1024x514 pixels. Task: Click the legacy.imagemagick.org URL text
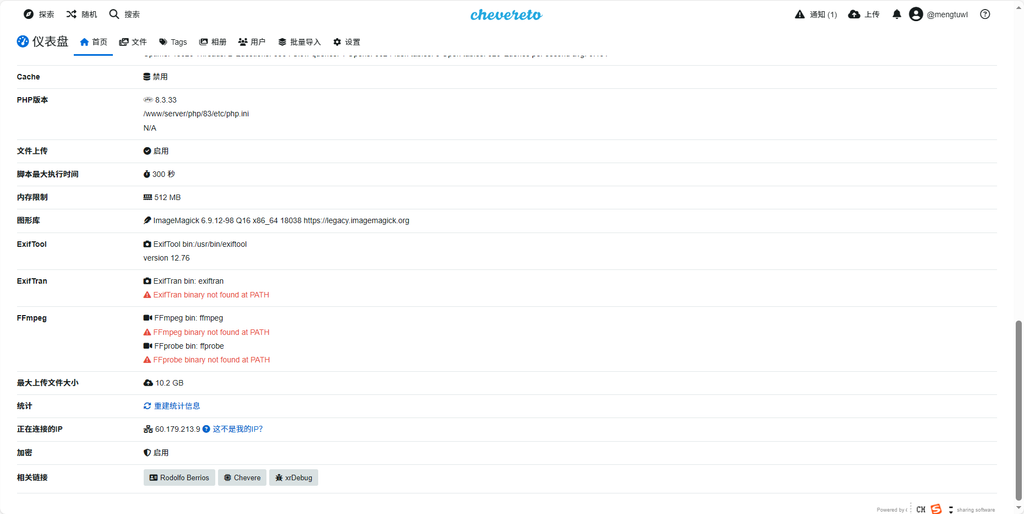coord(357,221)
